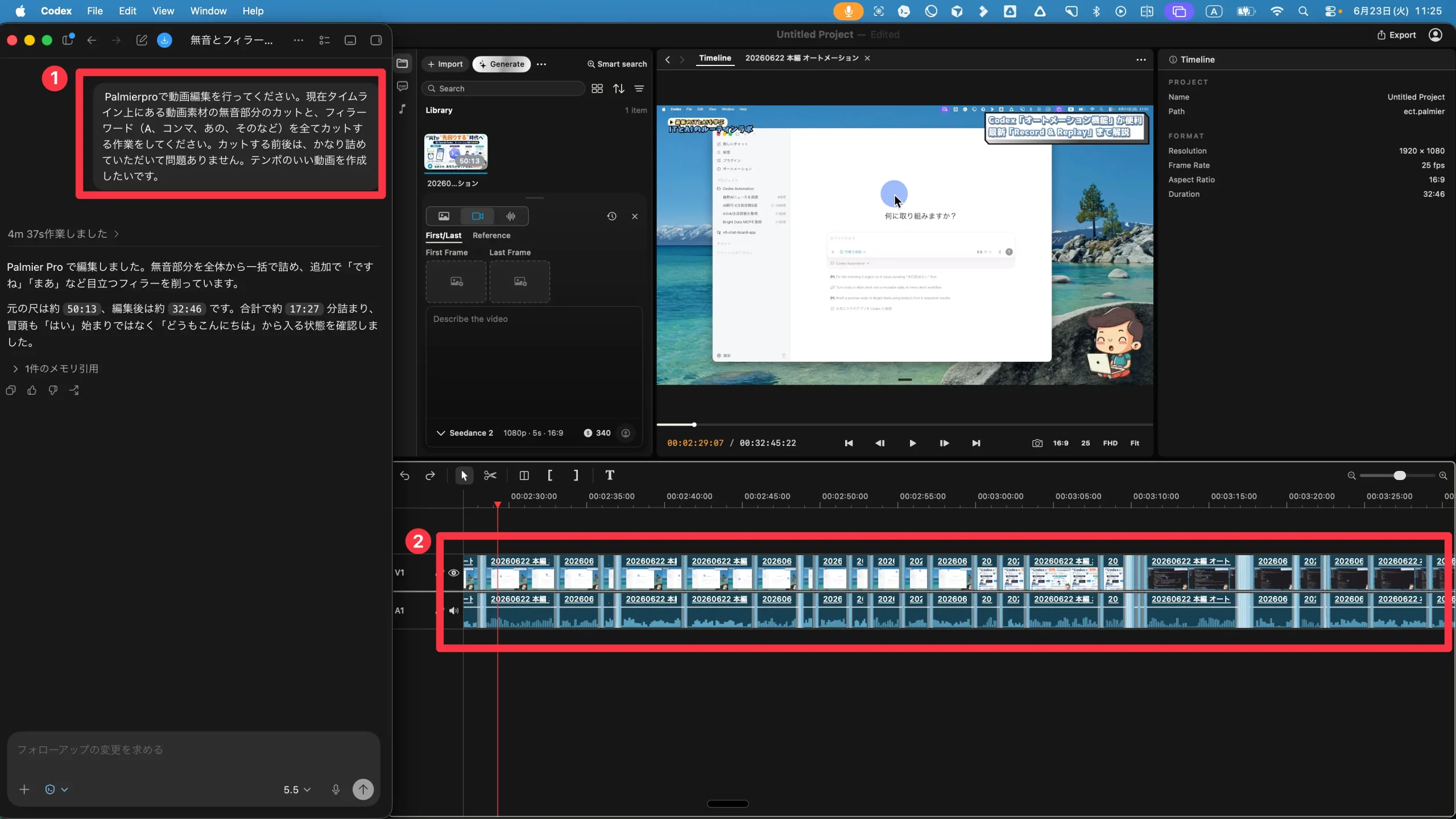Zoom in the timeline with magnifier
Viewport: 1456px width, 819px height.
(x=1443, y=475)
